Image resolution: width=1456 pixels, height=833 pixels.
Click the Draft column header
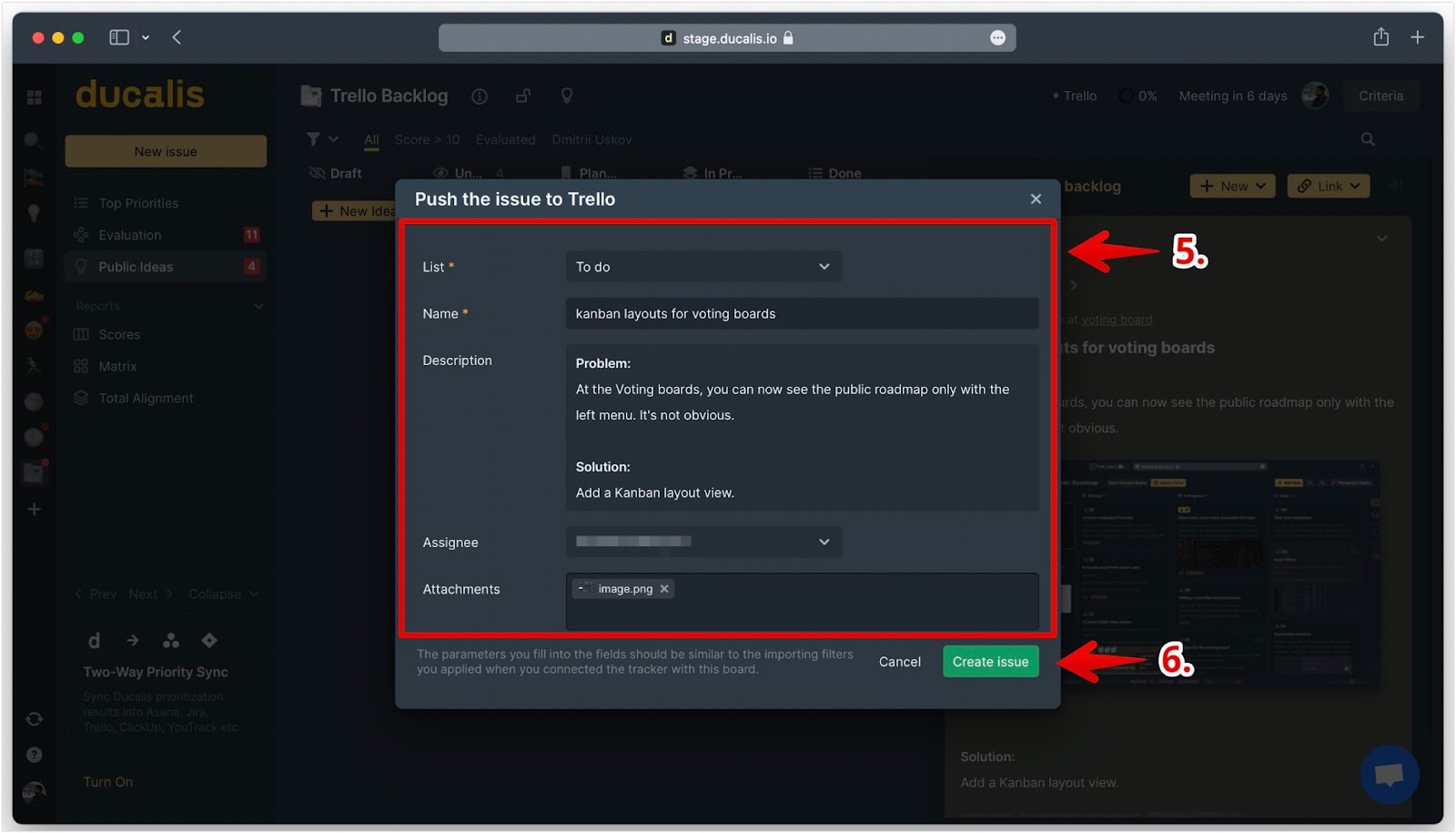pos(335,173)
